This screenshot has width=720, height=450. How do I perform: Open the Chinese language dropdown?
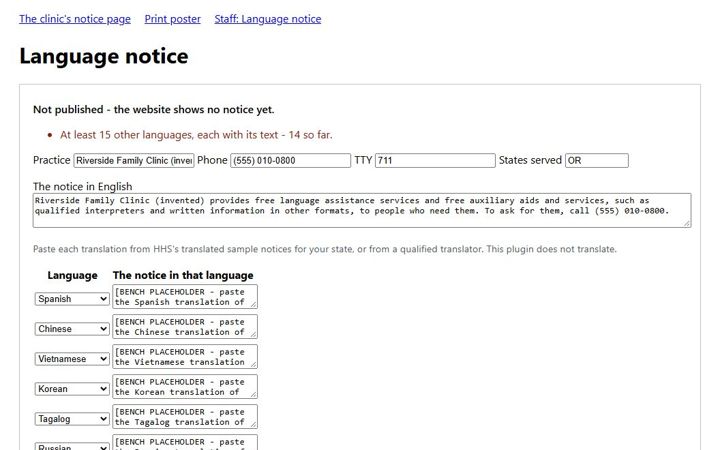click(x=72, y=329)
